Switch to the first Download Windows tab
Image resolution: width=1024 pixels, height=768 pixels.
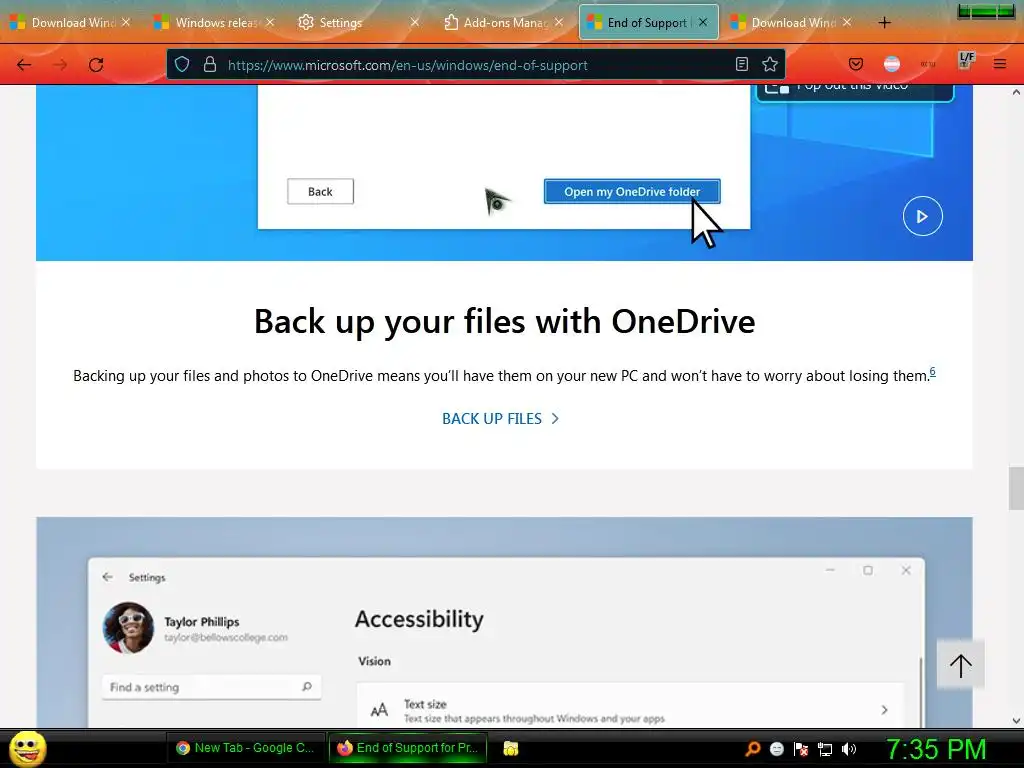69,23
